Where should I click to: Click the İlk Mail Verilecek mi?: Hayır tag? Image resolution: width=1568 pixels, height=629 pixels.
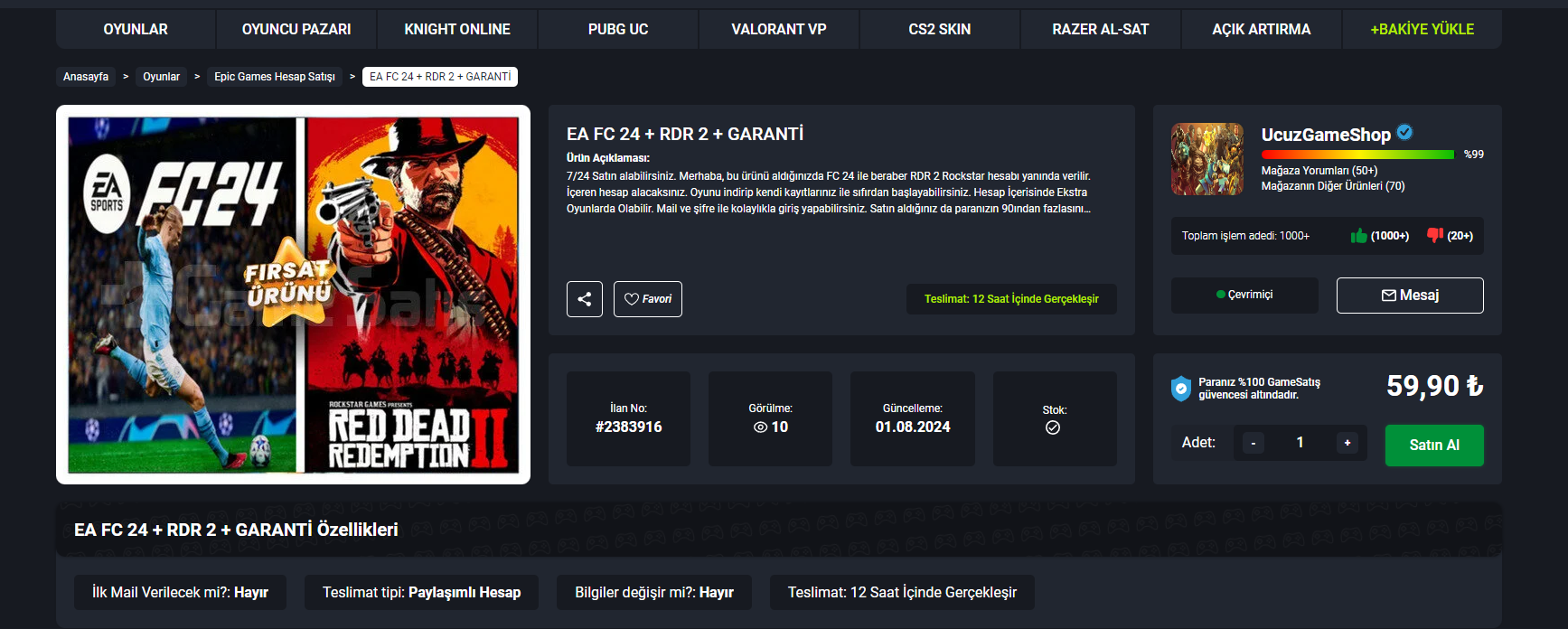coord(180,593)
